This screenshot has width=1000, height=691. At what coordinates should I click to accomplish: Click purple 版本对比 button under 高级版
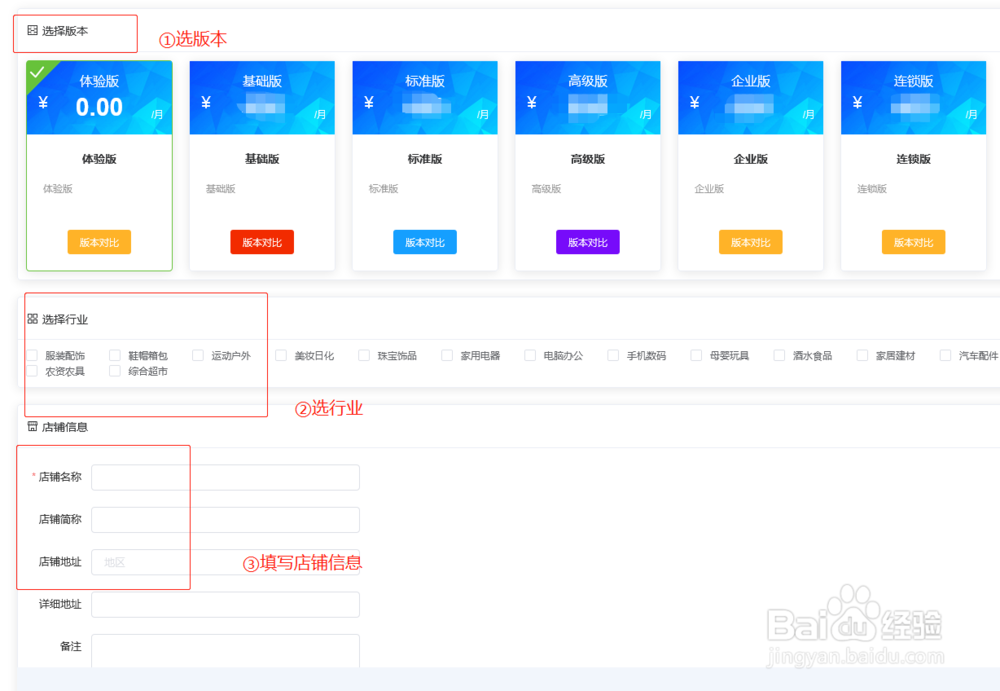click(588, 242)
